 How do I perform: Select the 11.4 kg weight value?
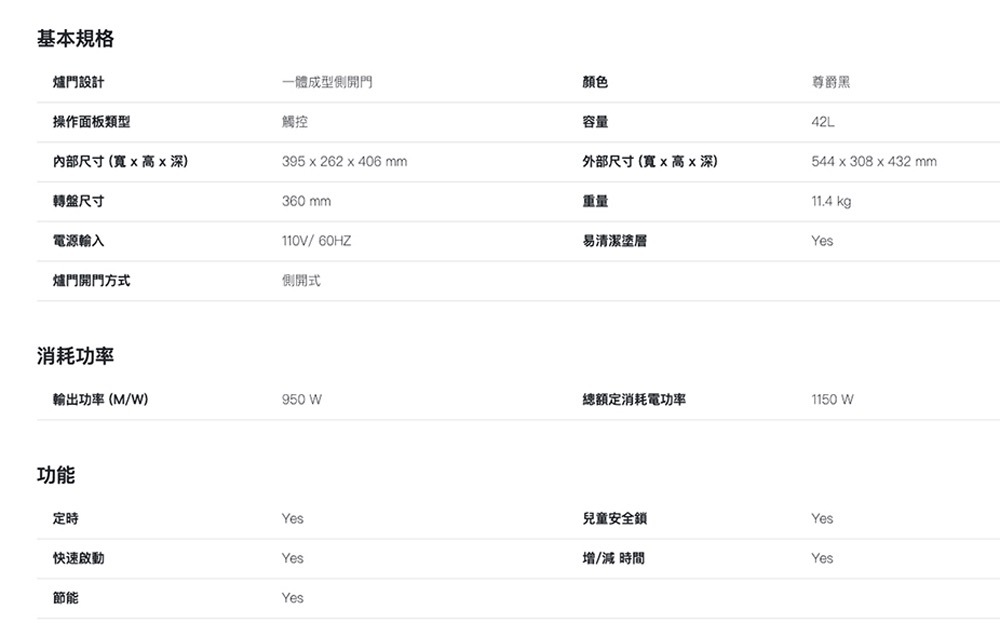pyautogui.click(x=832, y=202)
